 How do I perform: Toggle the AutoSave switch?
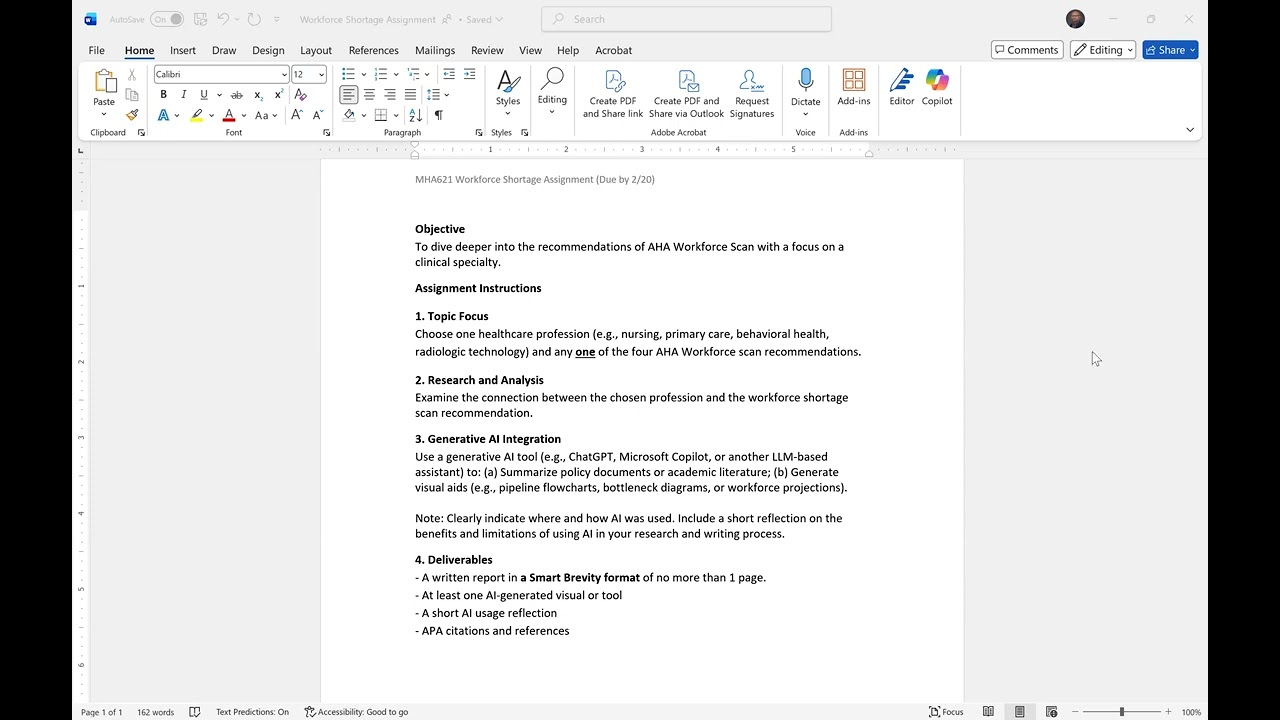[167, 19]
